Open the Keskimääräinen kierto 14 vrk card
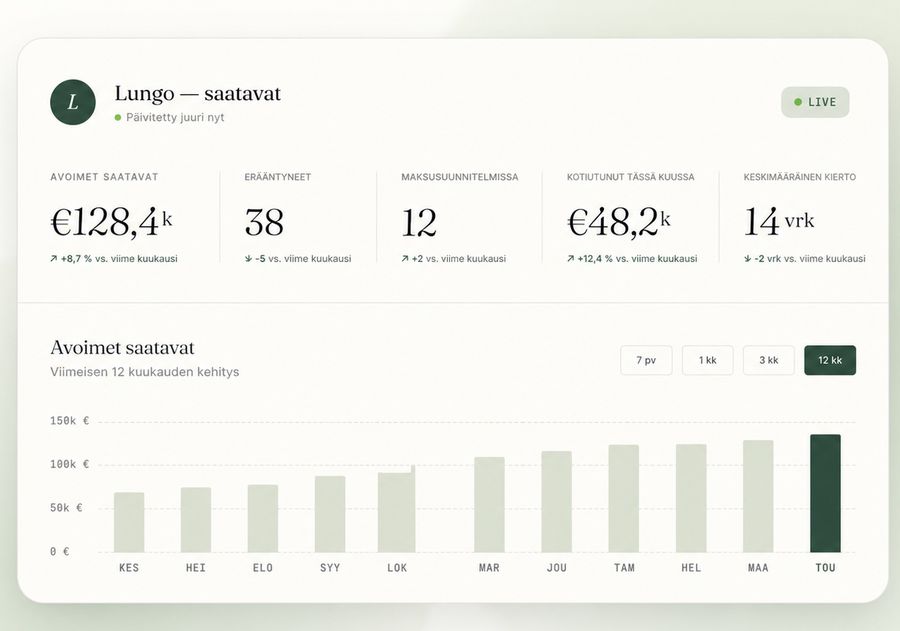Screen dimensions: 900x631 (x=804, y=218)
